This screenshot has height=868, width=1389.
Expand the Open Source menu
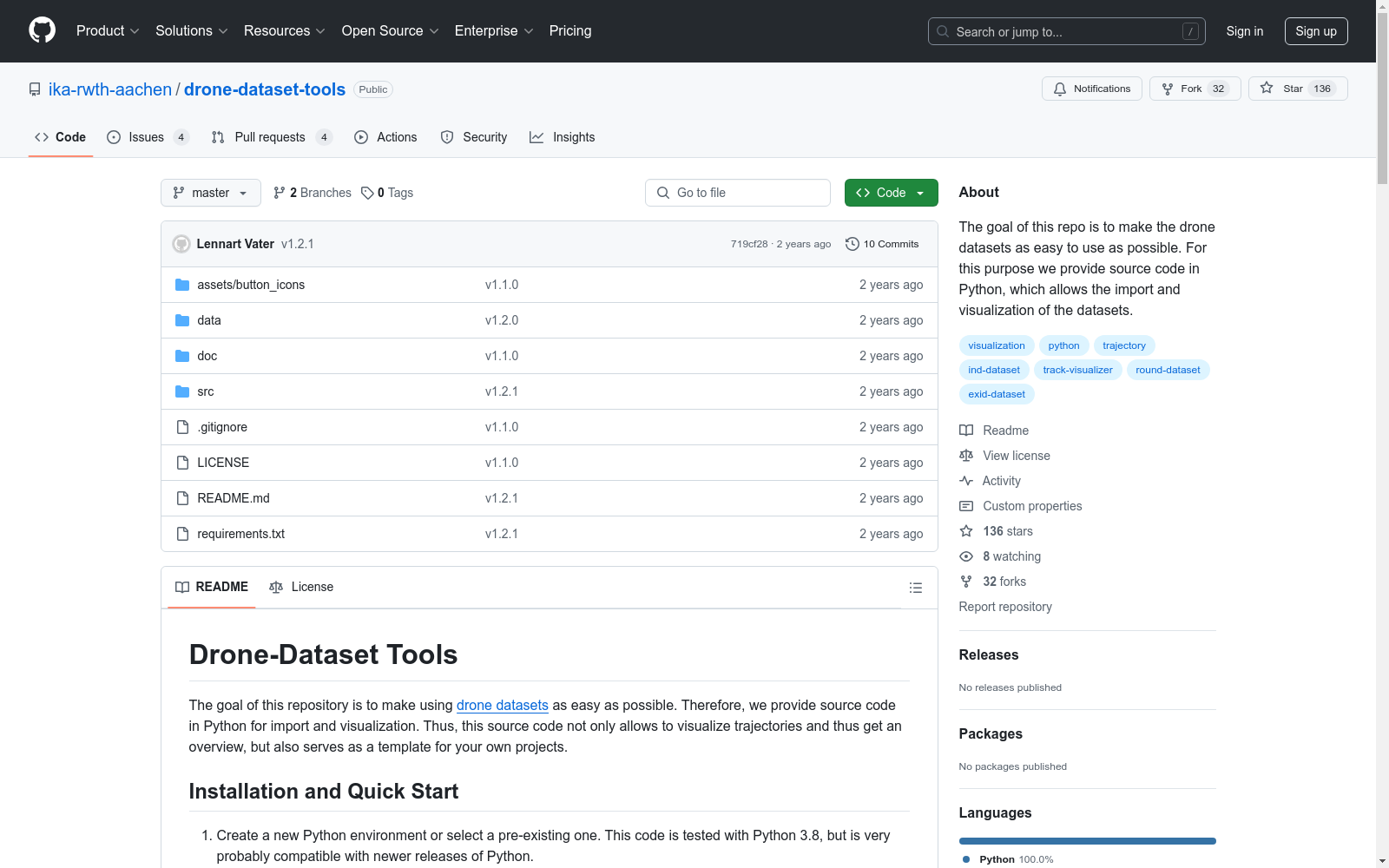click(x=391, y=30)
